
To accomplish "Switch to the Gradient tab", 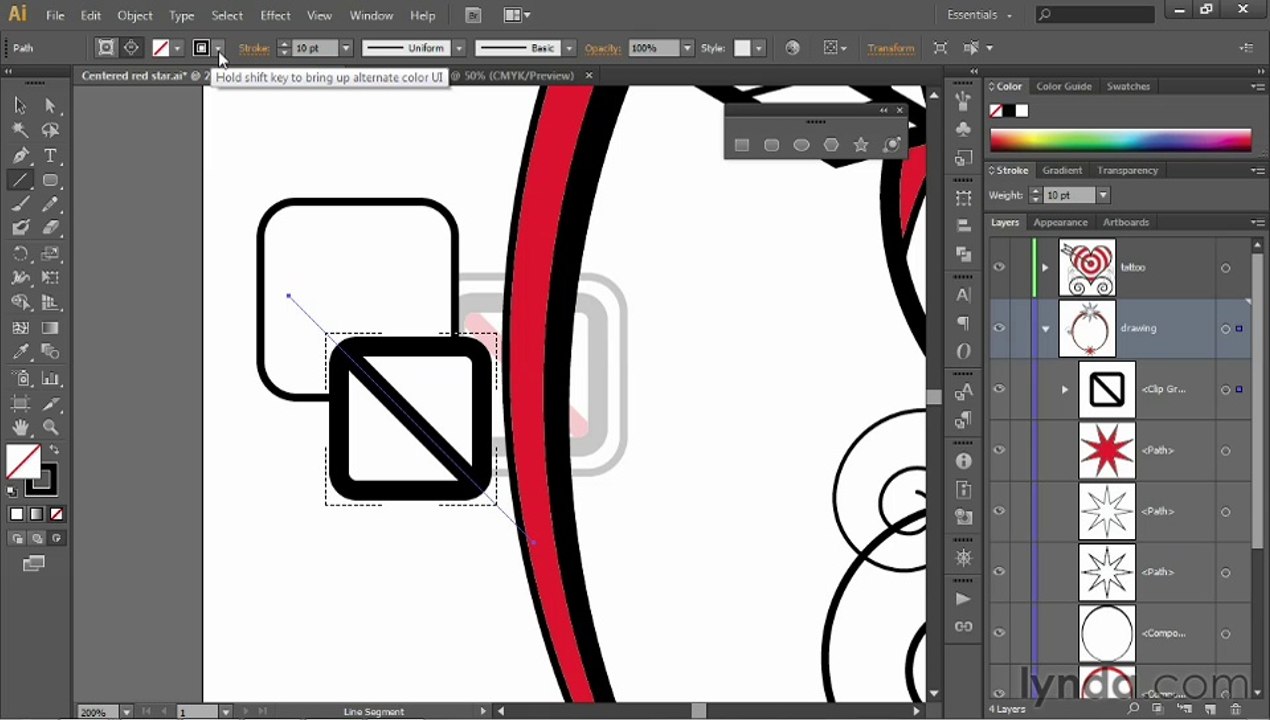I will coord(1062,170).
